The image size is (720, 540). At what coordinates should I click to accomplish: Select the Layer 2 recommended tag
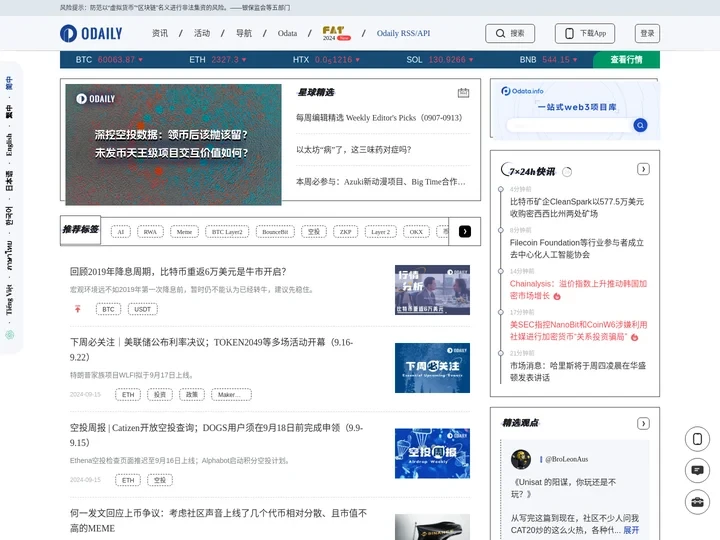coord(381,232)
